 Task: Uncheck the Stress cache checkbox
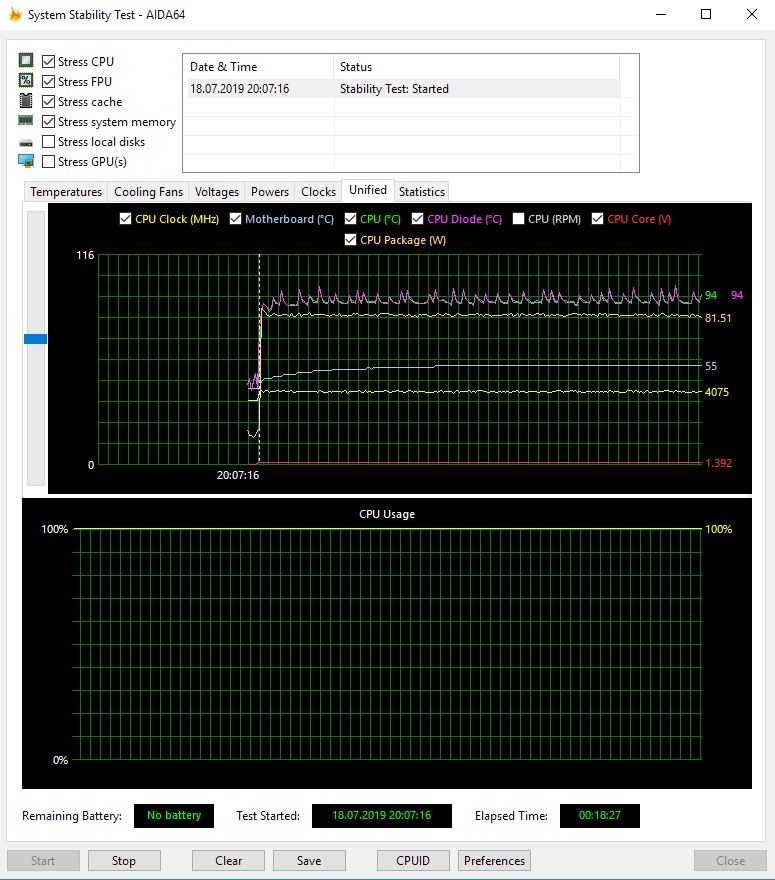coord(49,102)
